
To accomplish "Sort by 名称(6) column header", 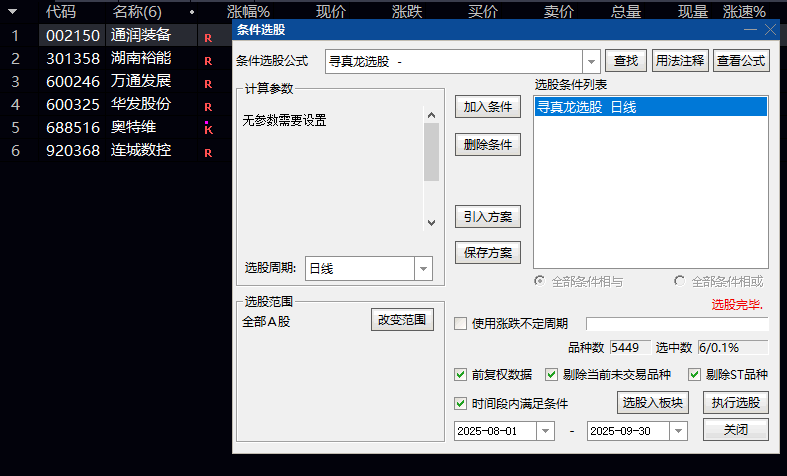I will click(137, 12).
